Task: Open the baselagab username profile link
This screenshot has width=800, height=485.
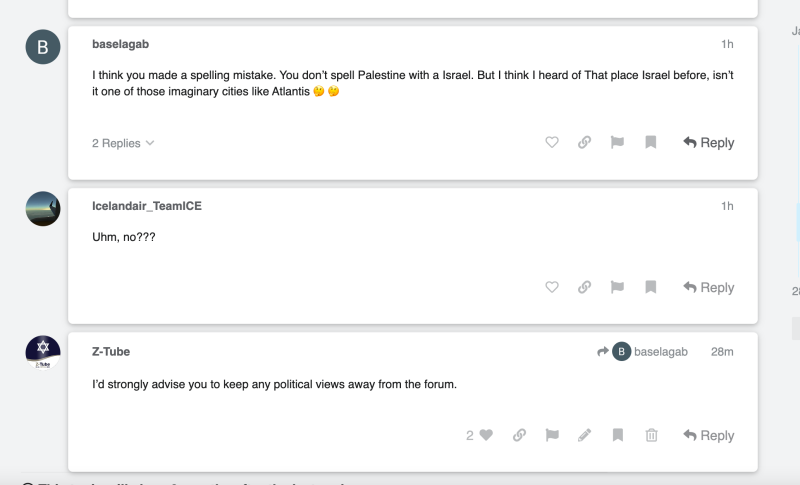Action: [x=120, y=44]
